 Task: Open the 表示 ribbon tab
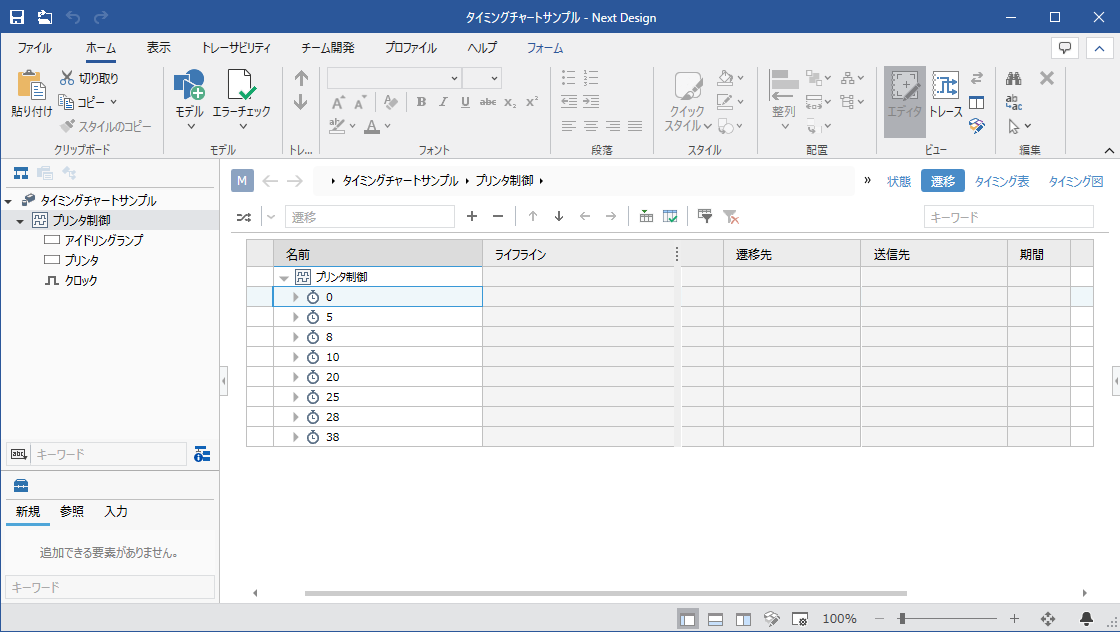pyautogui.click(x=159, y=48)
